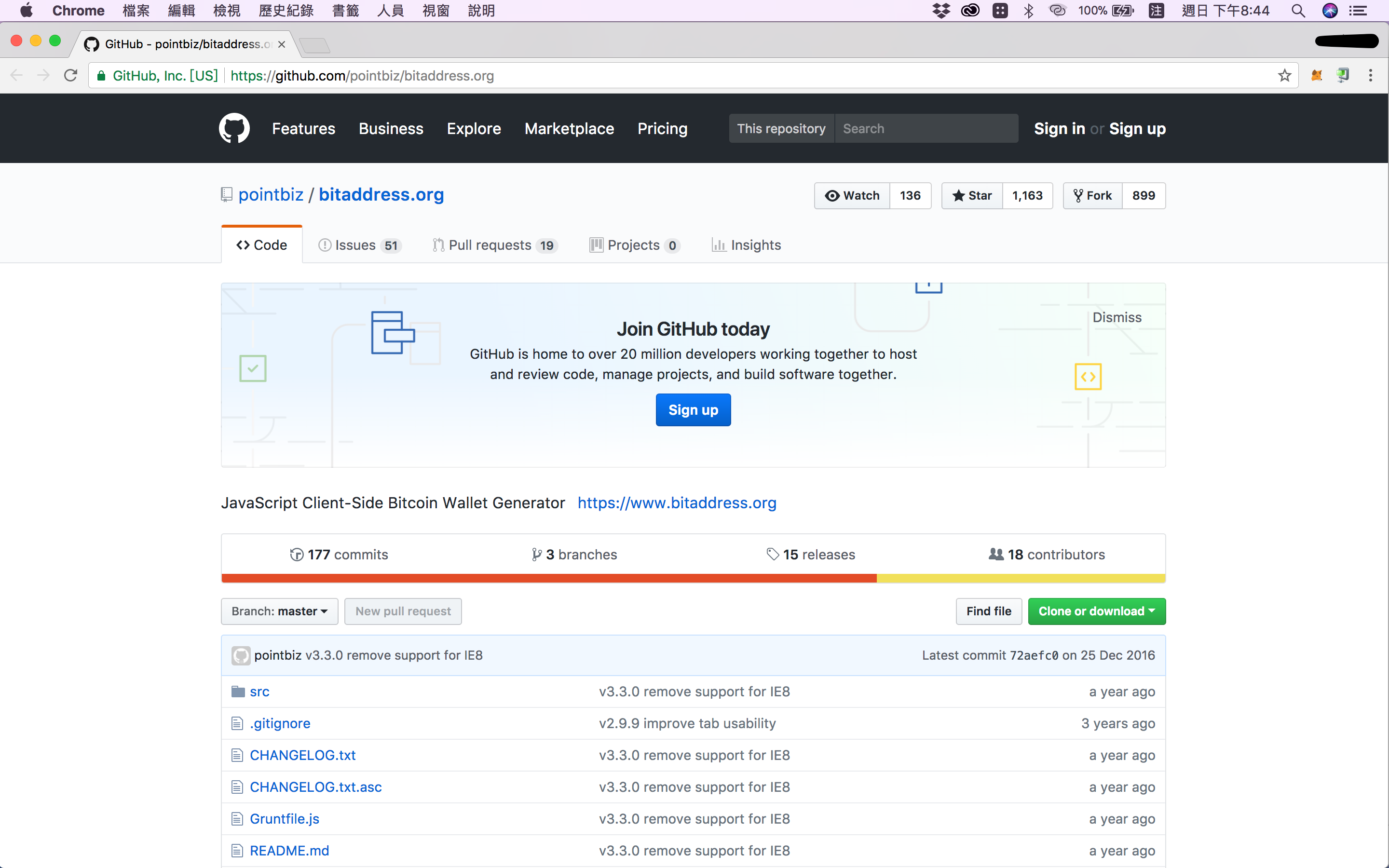1389x868 pixels.
Task: Expand the Clone or download dropdown
Action: [1096, 611]
